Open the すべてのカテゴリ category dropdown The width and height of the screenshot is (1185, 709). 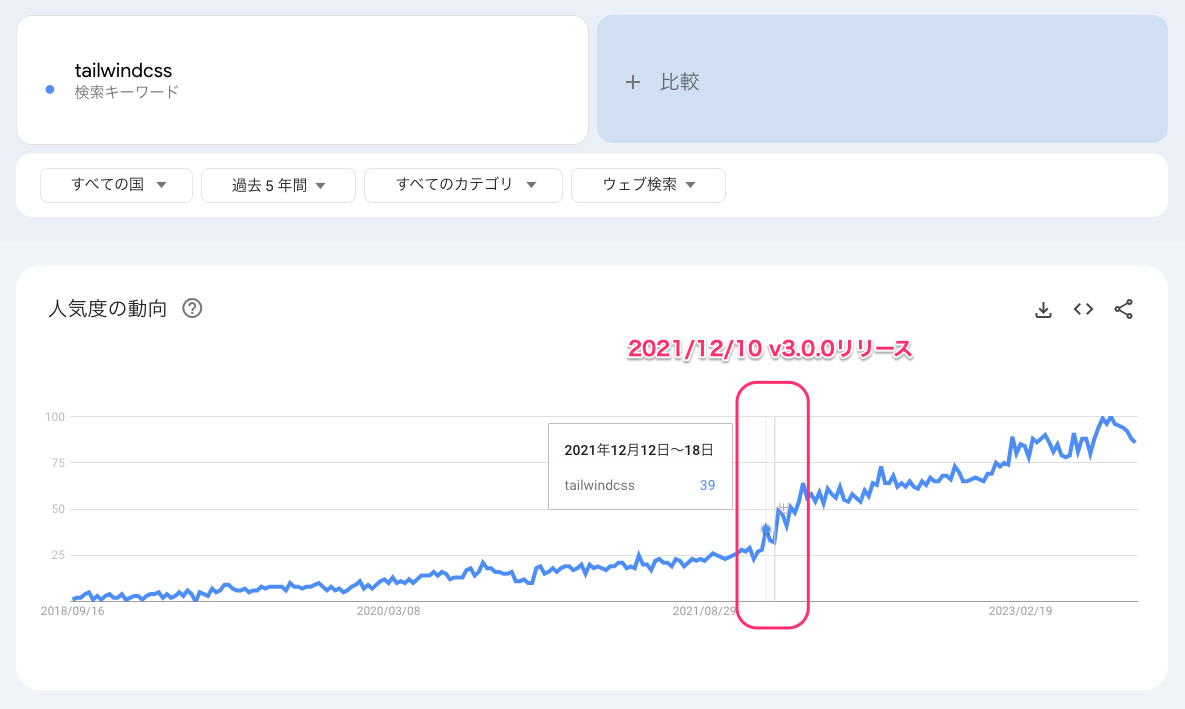pyautogui.click(x=463, y=185)
